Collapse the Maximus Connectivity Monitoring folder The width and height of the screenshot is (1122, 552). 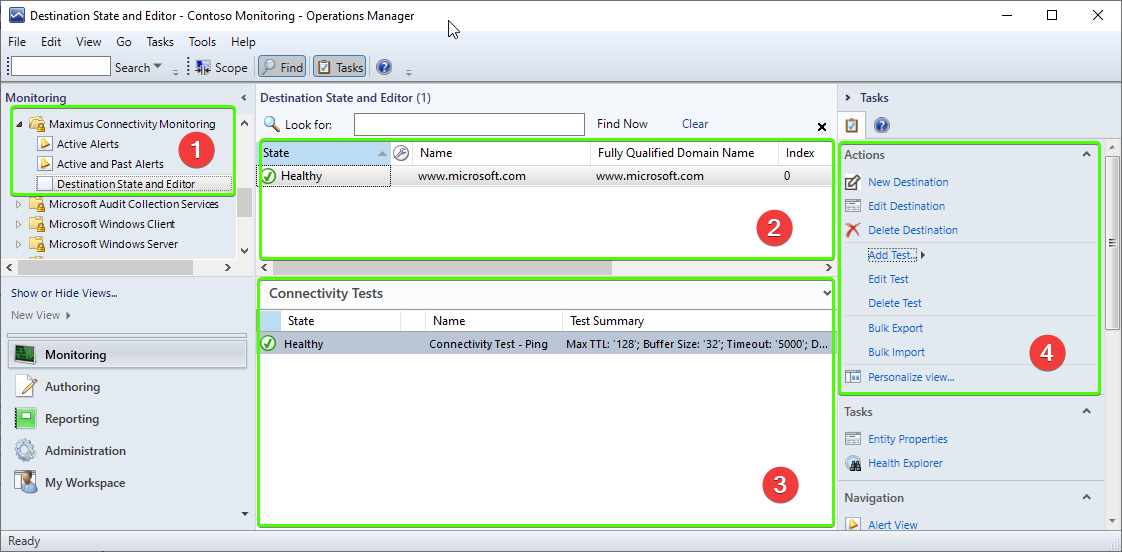pos(19,124)
